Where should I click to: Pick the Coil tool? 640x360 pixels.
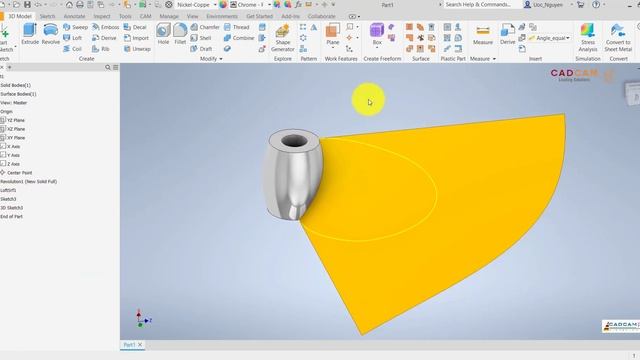[72, 49]
